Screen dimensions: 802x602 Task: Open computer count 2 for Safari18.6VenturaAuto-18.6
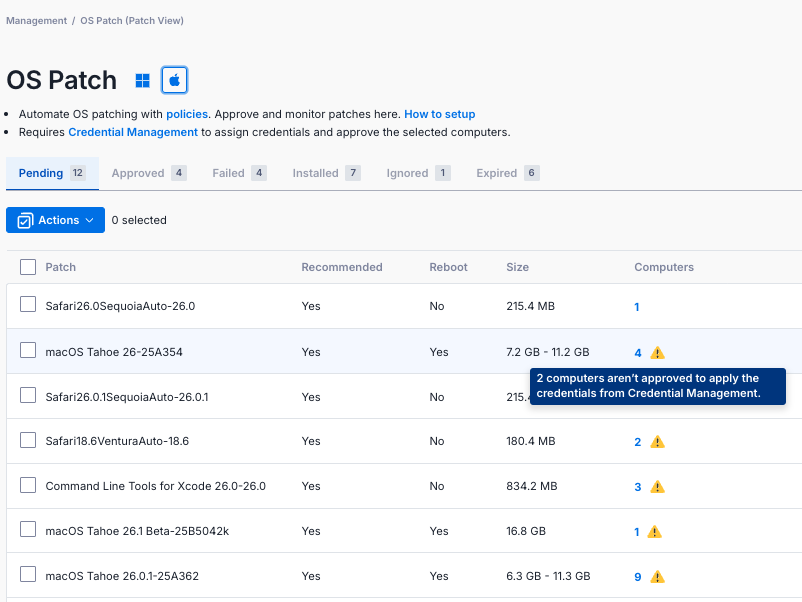pyautogui.click(x=638, y=442)
